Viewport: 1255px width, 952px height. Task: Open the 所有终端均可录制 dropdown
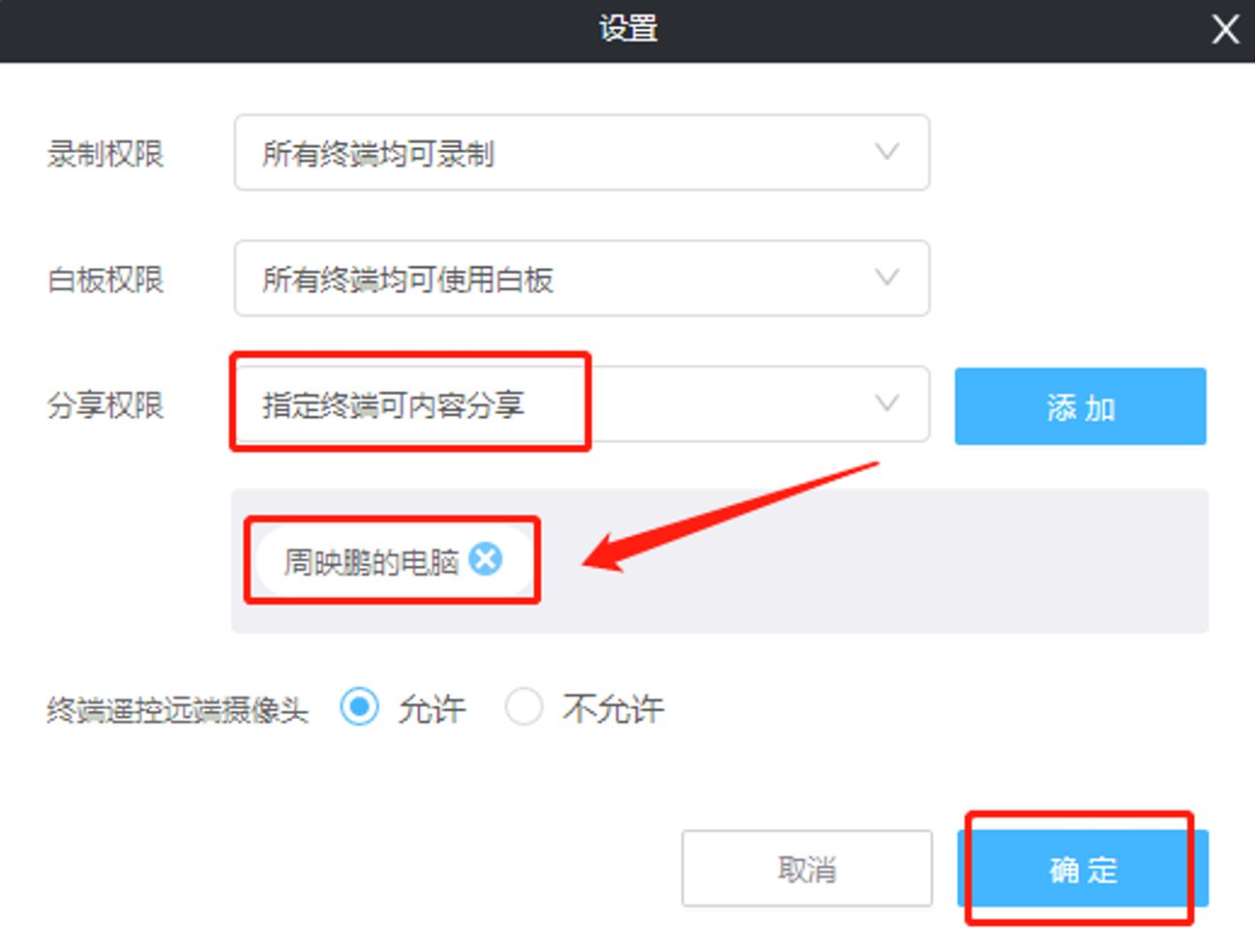point(582,153)
